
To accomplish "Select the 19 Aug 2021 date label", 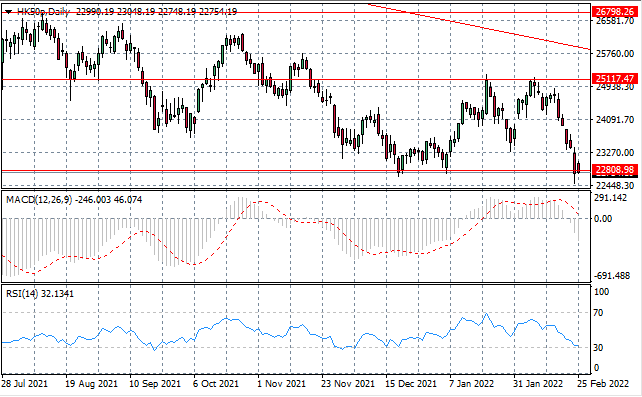I will point(91,384).
